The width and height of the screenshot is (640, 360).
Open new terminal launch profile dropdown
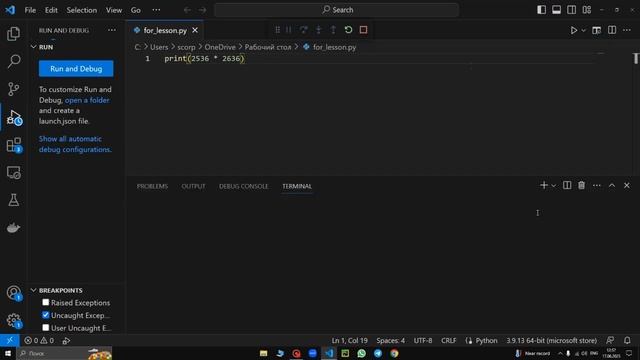pyautogui.click(x=553, y=186)
